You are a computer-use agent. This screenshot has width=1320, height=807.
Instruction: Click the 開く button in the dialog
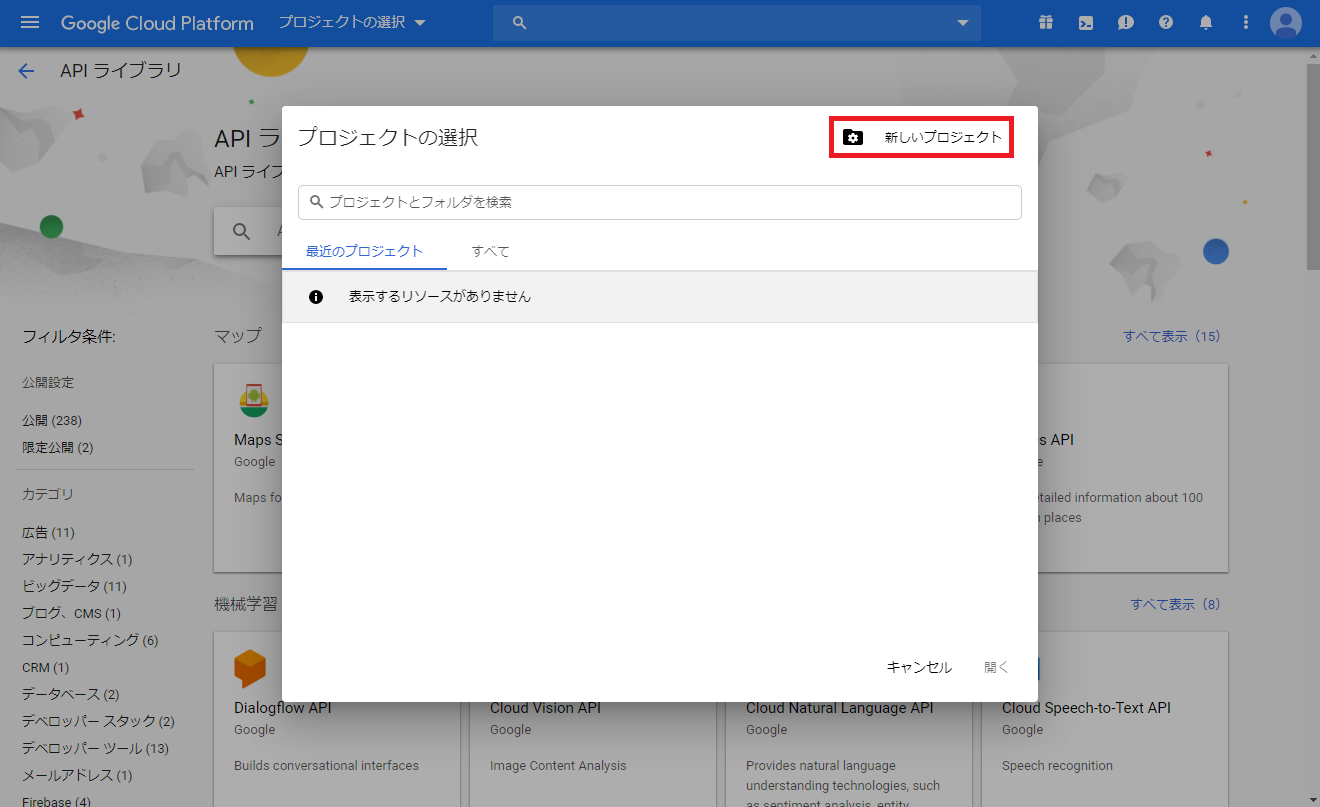click(997, 667)
